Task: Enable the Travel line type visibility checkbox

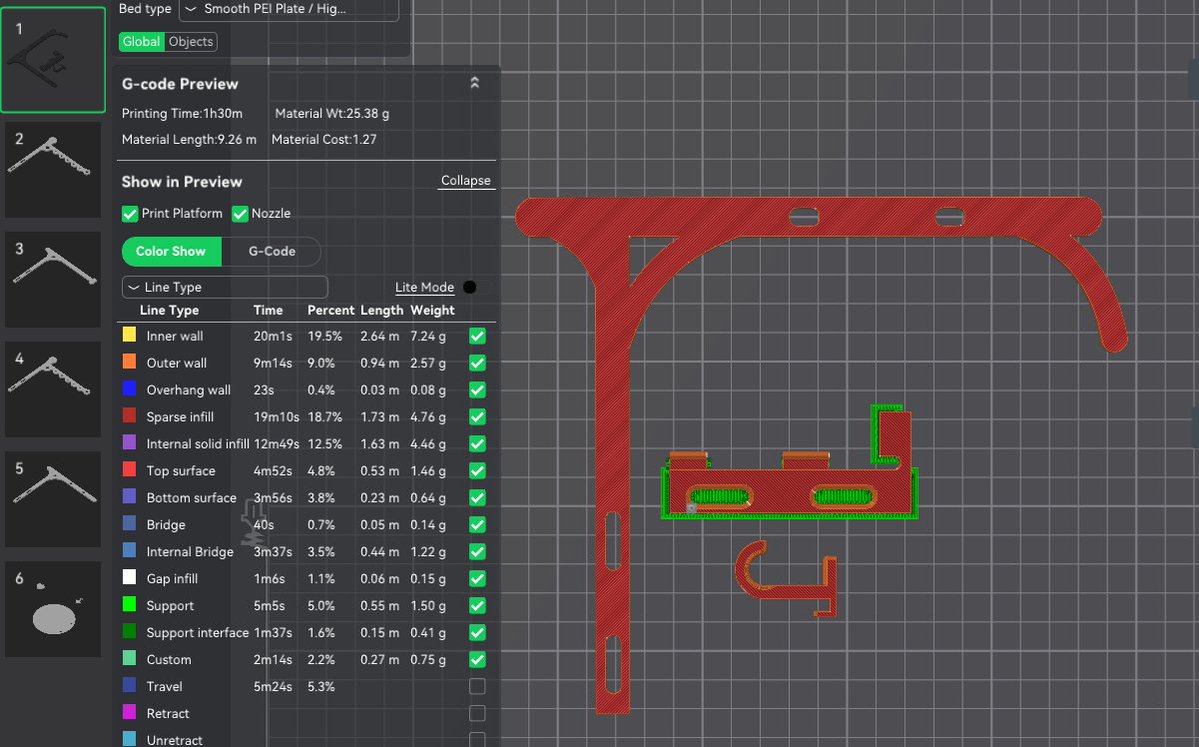Action: (477, 687)
